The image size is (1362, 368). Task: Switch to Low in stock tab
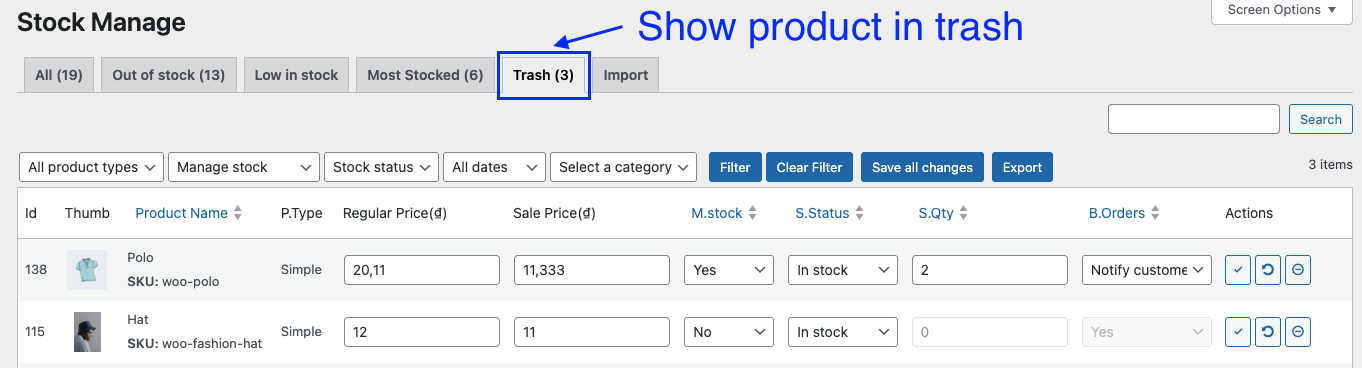[x=297, y=75]
